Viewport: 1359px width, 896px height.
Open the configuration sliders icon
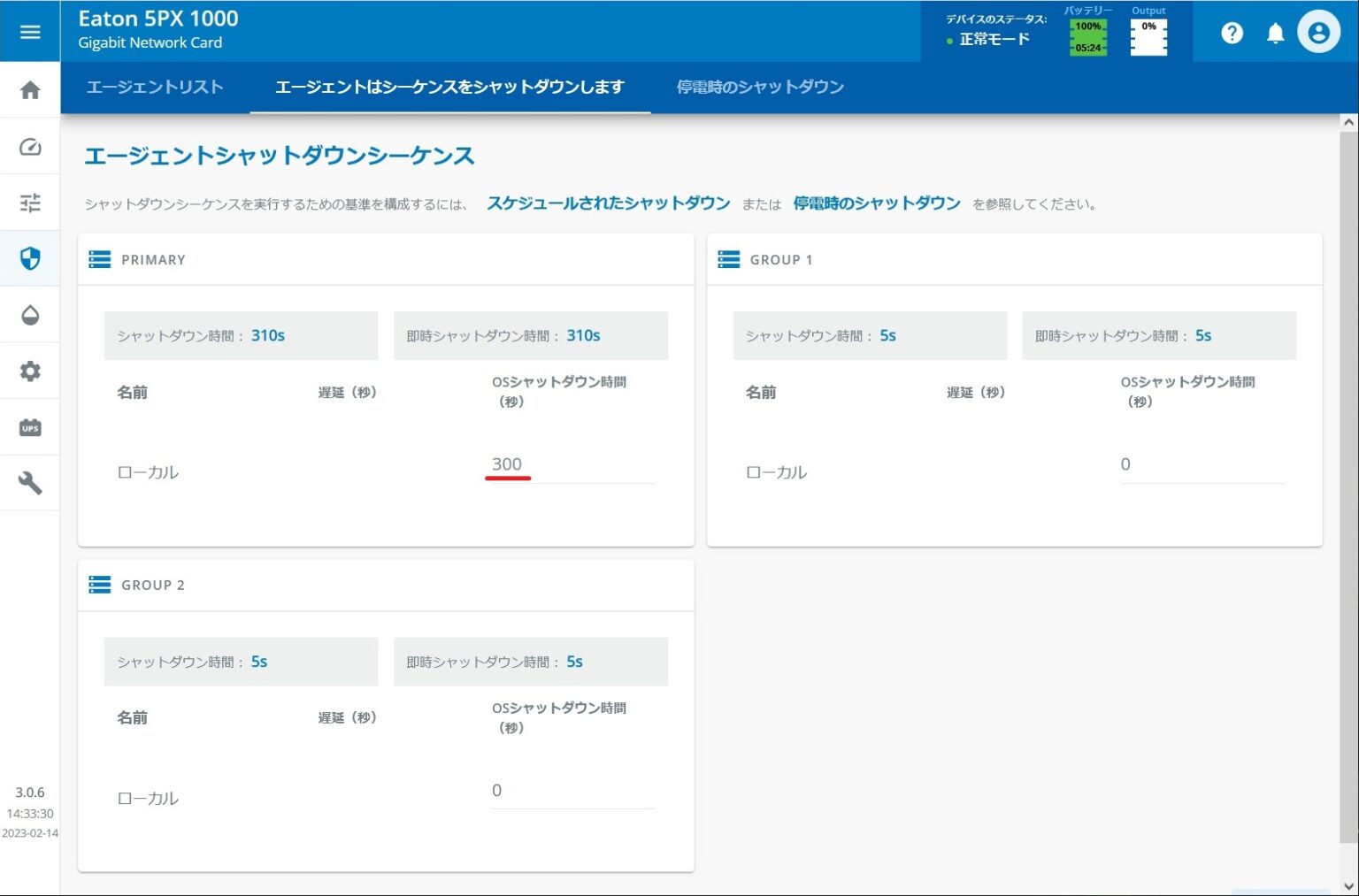pyautogui.click(x=30, y=202)
